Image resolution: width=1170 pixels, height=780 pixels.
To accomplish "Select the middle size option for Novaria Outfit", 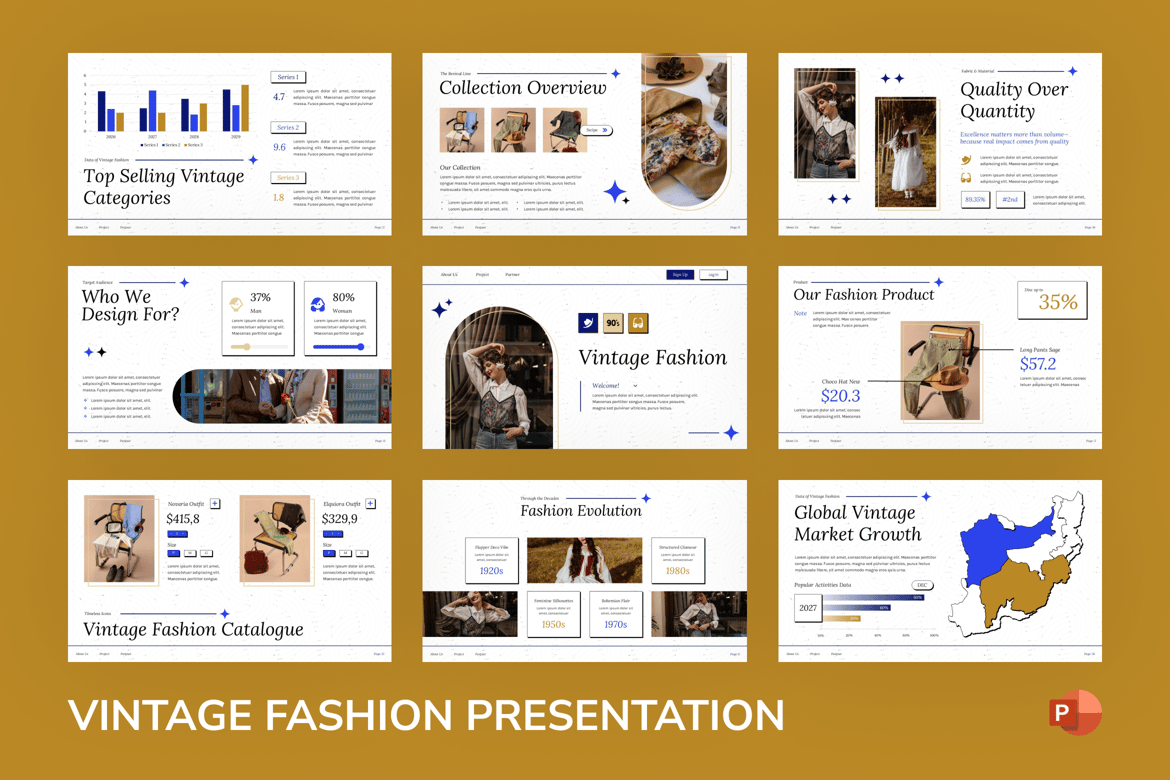I will click(x=190, y=553).
